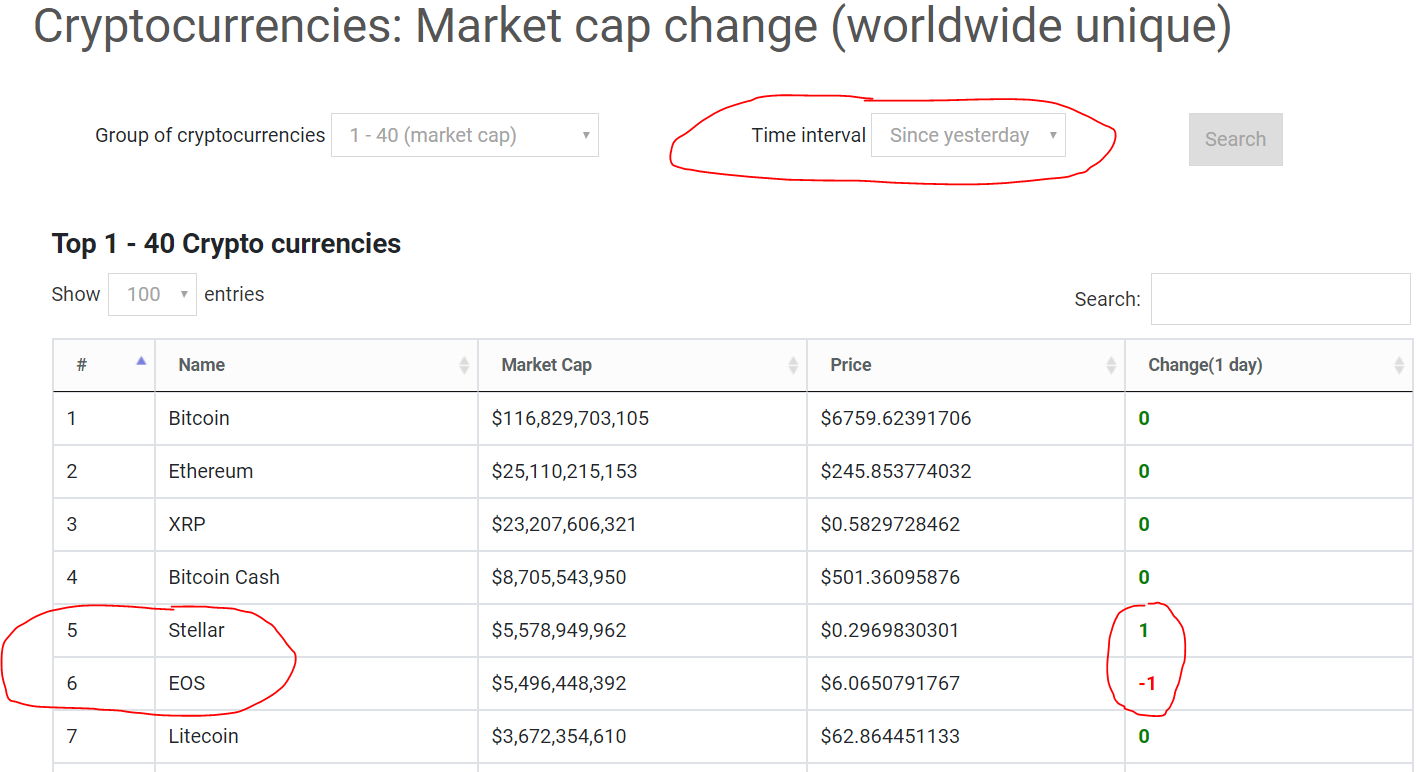This screenshot has height=772, width=1428.
Task: Select the Ethereum row name
Action: click(x=210, y=471)
